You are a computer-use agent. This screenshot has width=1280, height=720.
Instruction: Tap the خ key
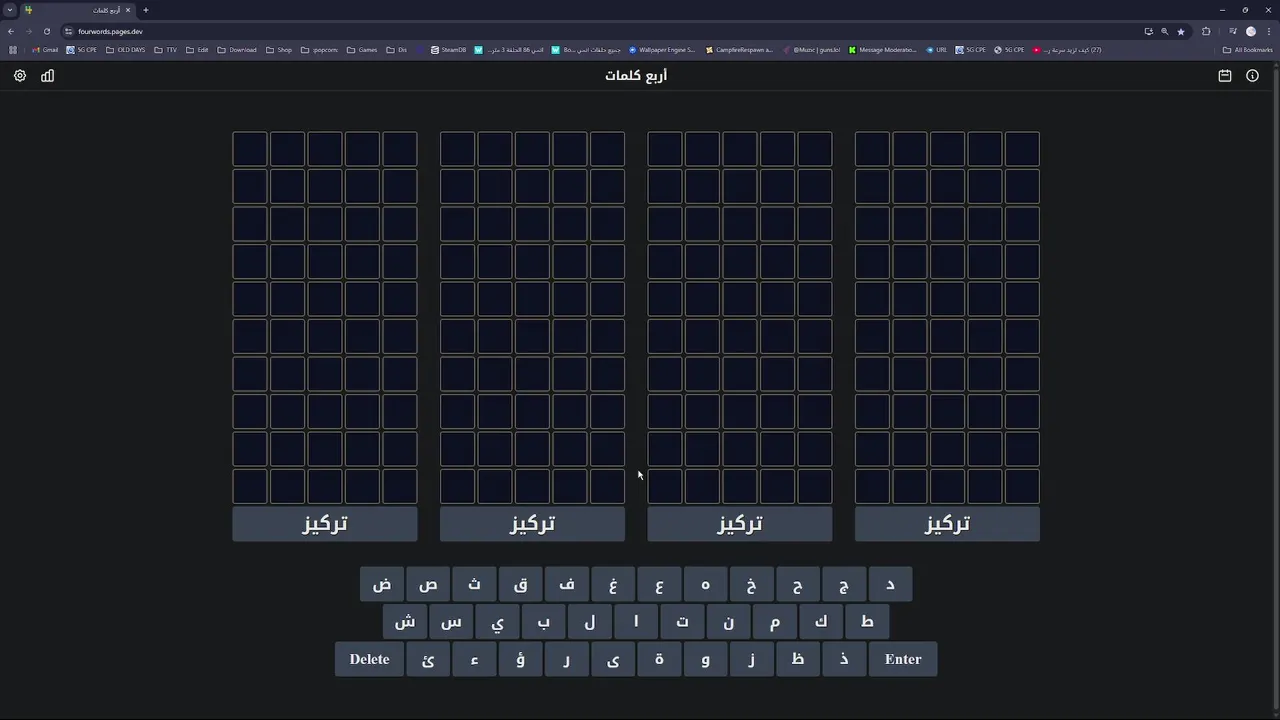[x=751, y=584]
